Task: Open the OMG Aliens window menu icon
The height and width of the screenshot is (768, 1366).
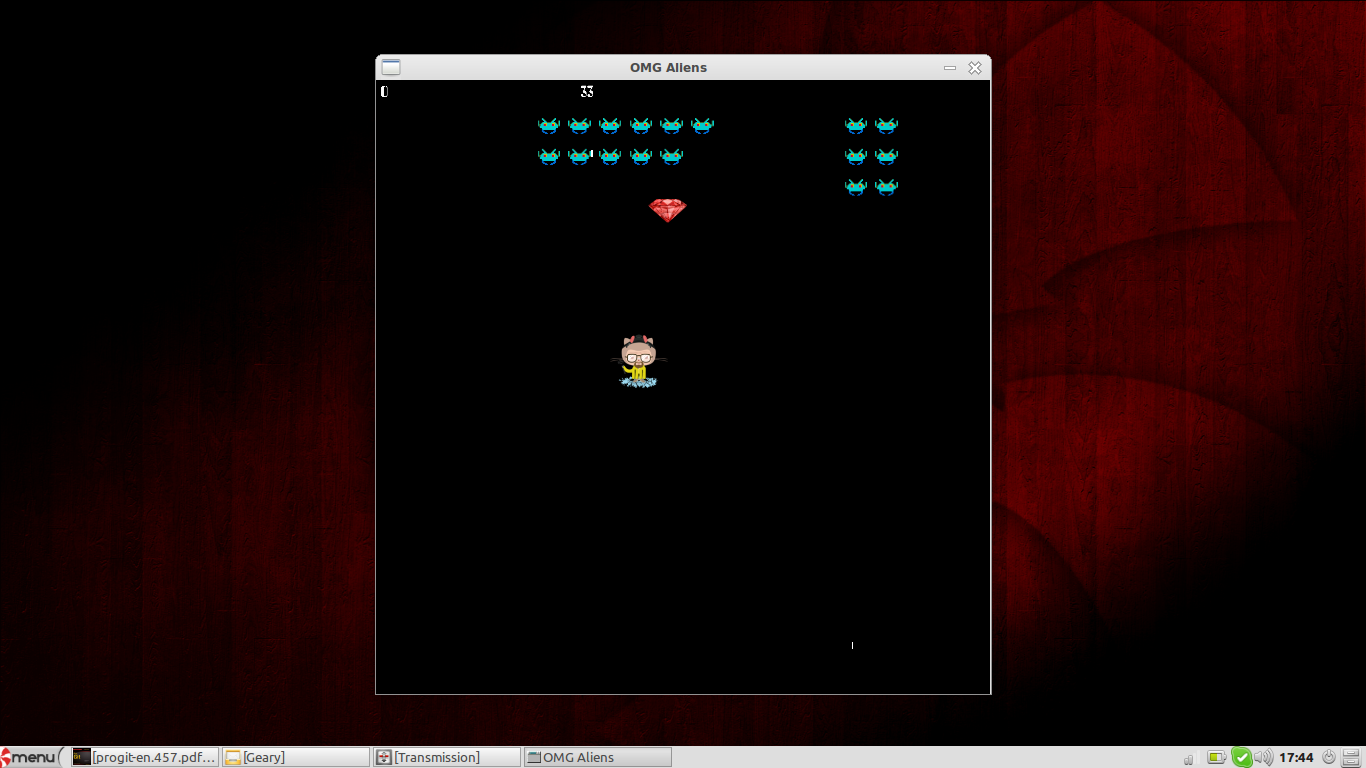Action: point(391,67)
